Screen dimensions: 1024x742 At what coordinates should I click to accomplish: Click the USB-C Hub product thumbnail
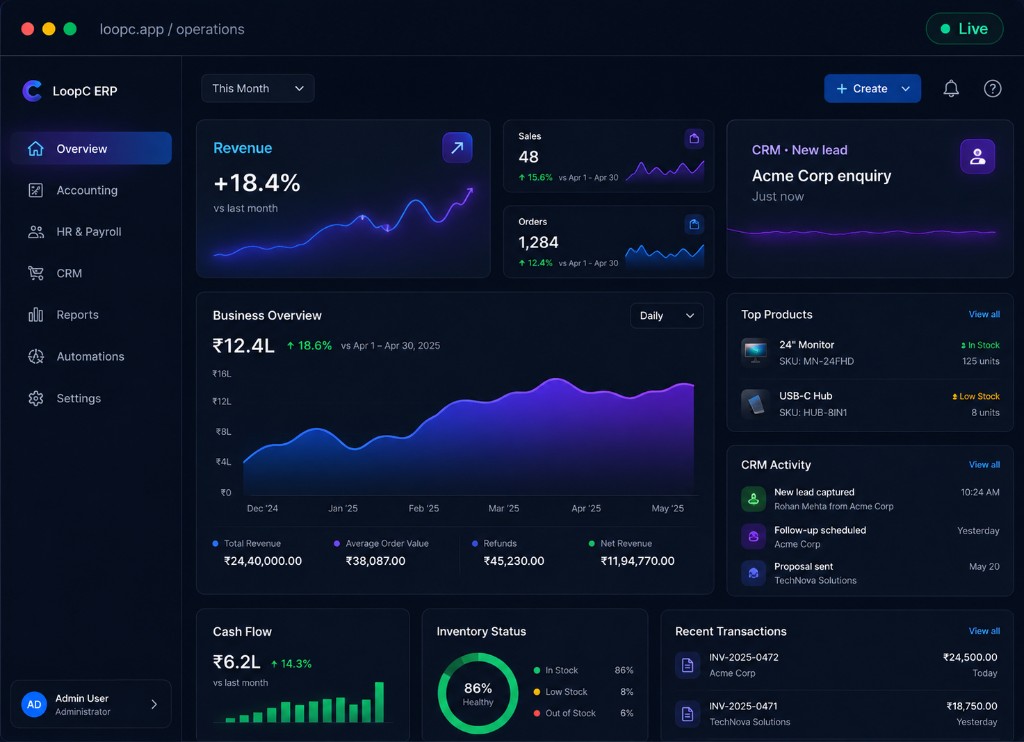tap(755, 404)
